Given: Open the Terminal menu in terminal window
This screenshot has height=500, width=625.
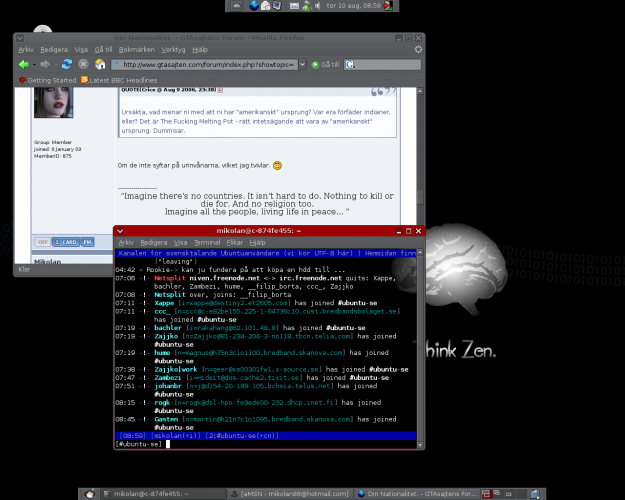Looking at the screenshot, I should pyautogui.click(x=207, y=242).
